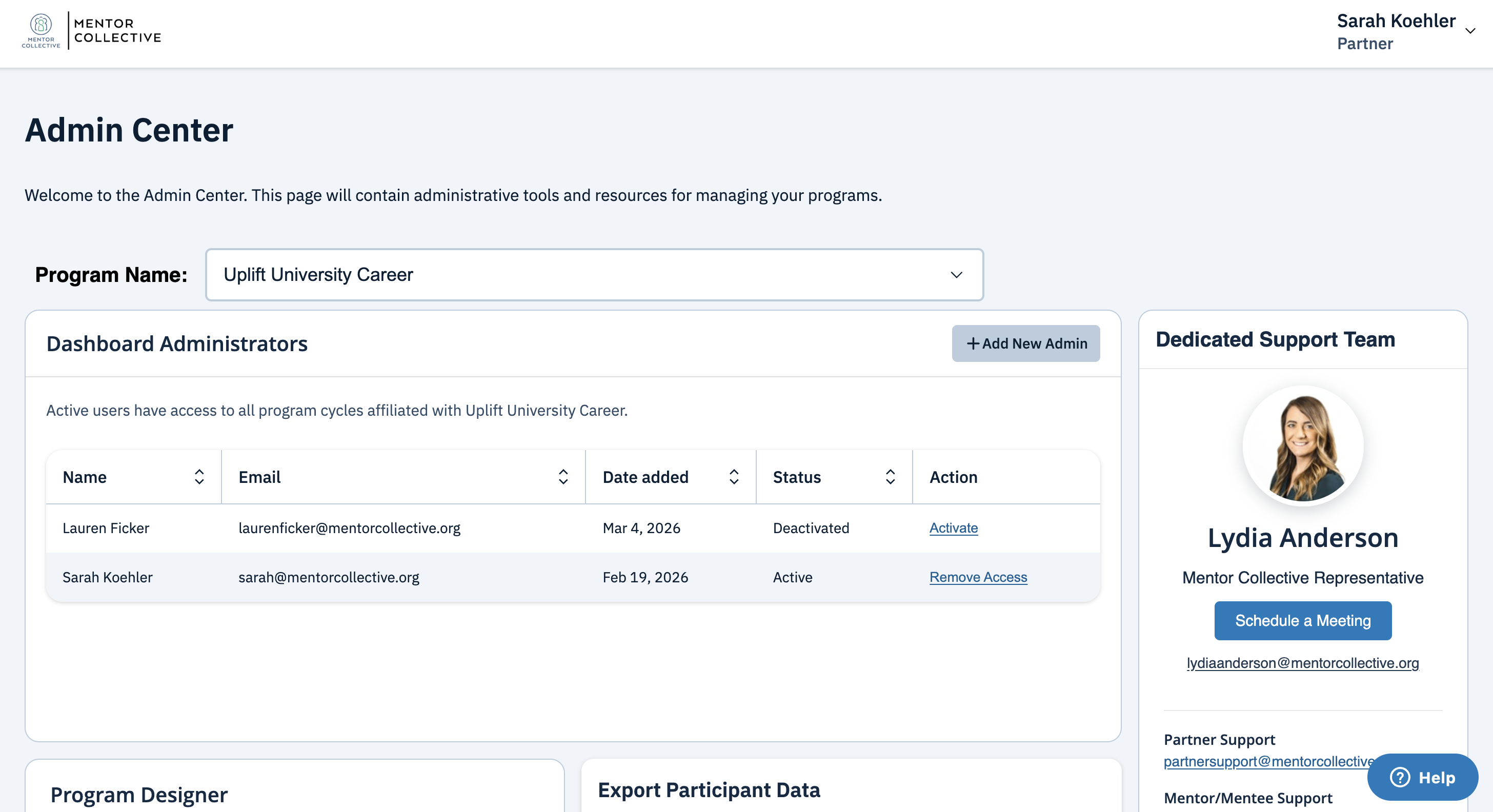
Task: Select sarah@mentorcollective.org email cell
Action: point(329,577)
